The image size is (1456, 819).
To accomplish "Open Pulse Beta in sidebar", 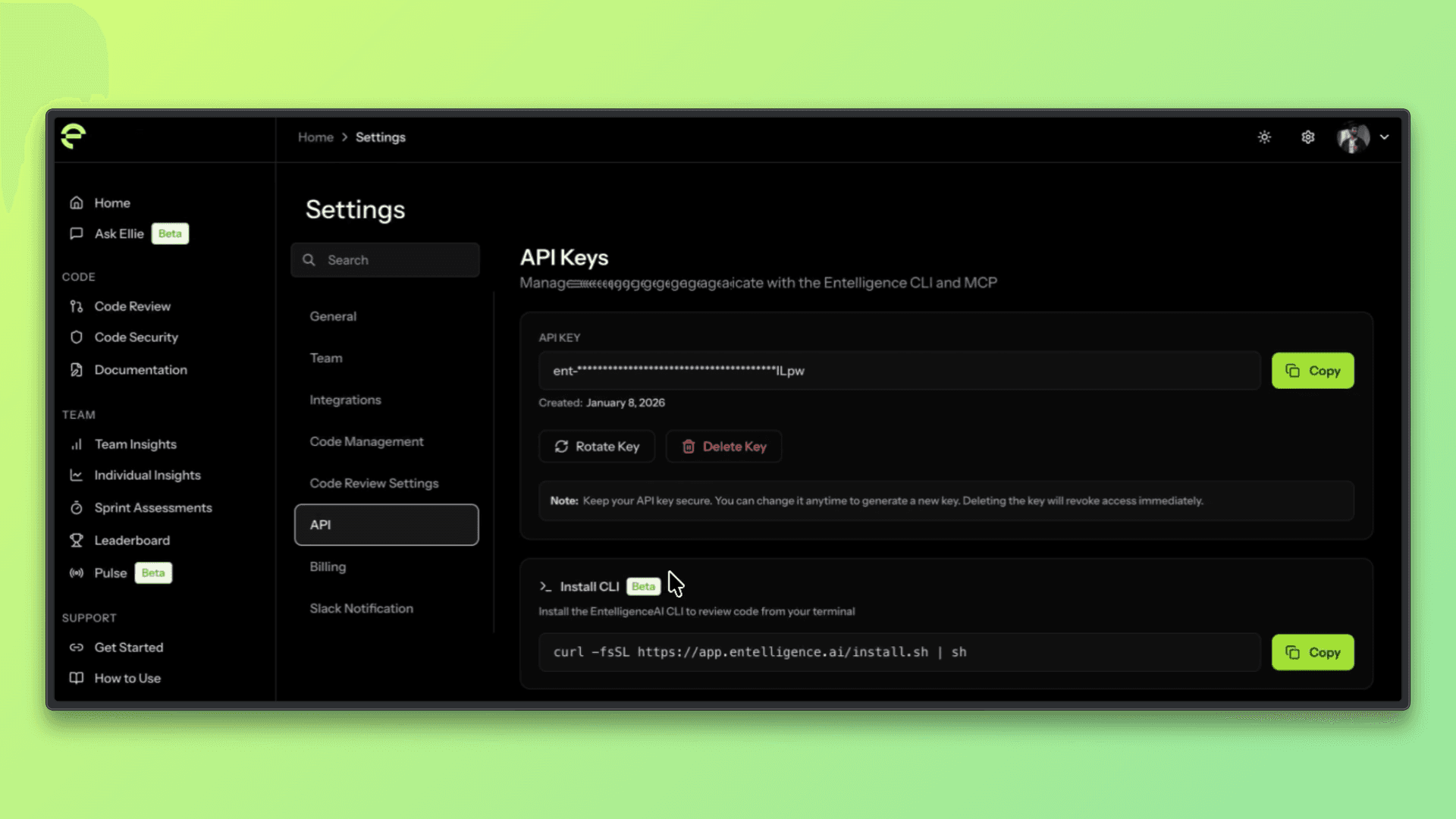I will [x=111, y=573].
